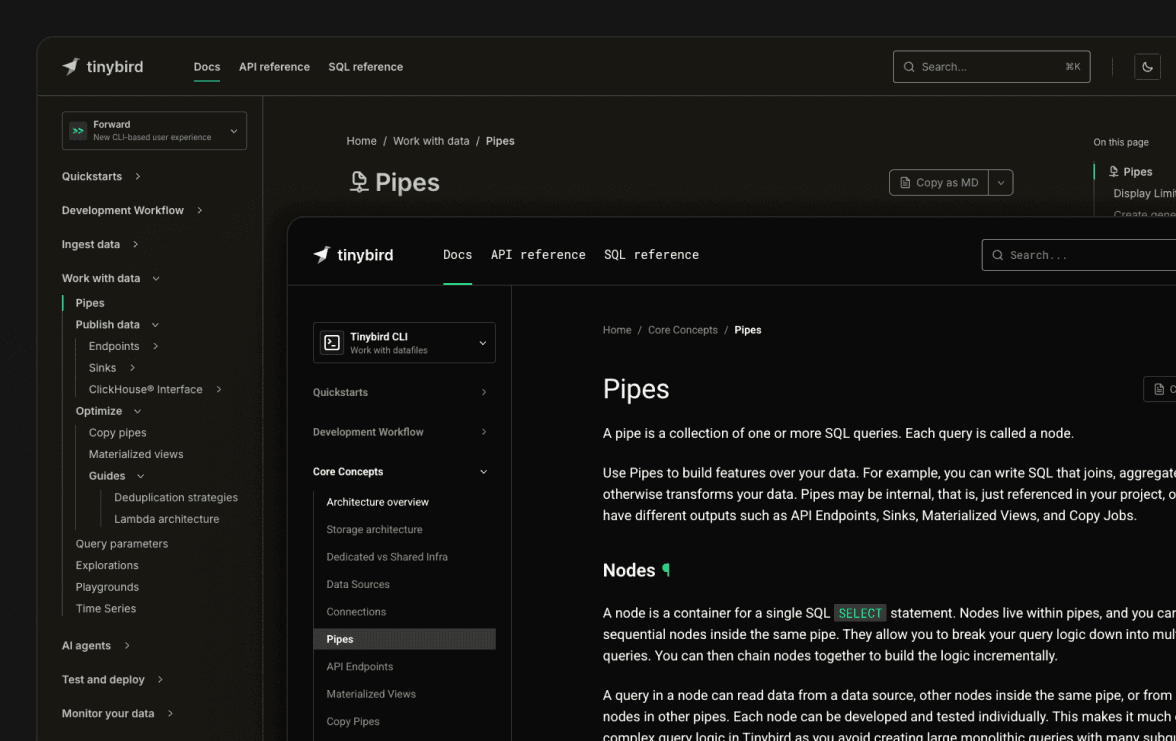The height and width of the screenshot is (741, 1176).
Task: Expand Endpoints subsection
Action: [156, 346]
